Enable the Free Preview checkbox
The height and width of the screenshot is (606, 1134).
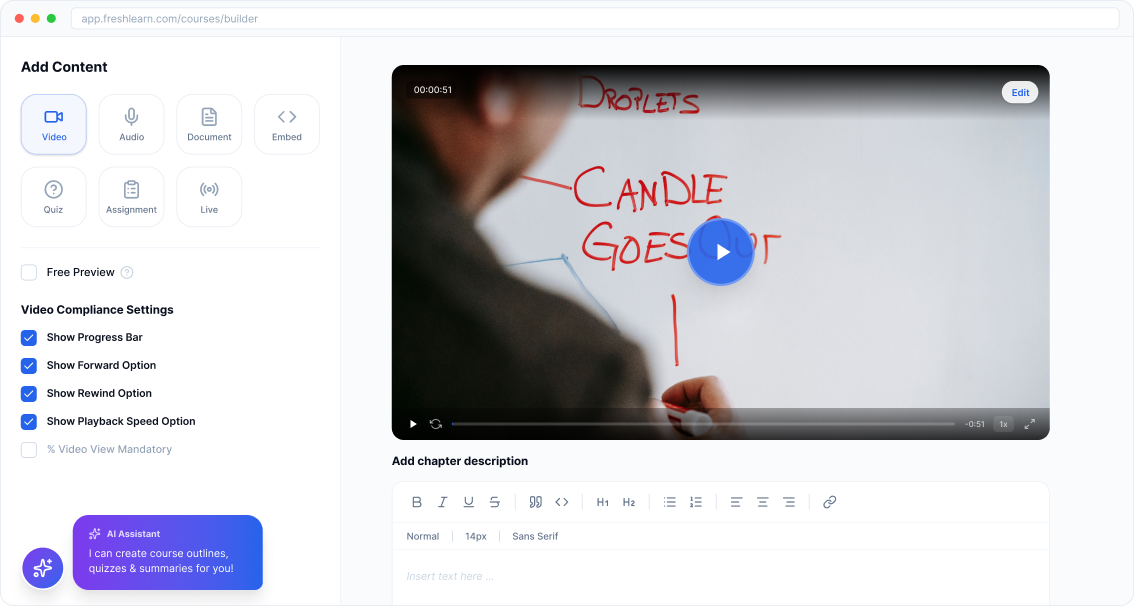[x=29, y=273]
